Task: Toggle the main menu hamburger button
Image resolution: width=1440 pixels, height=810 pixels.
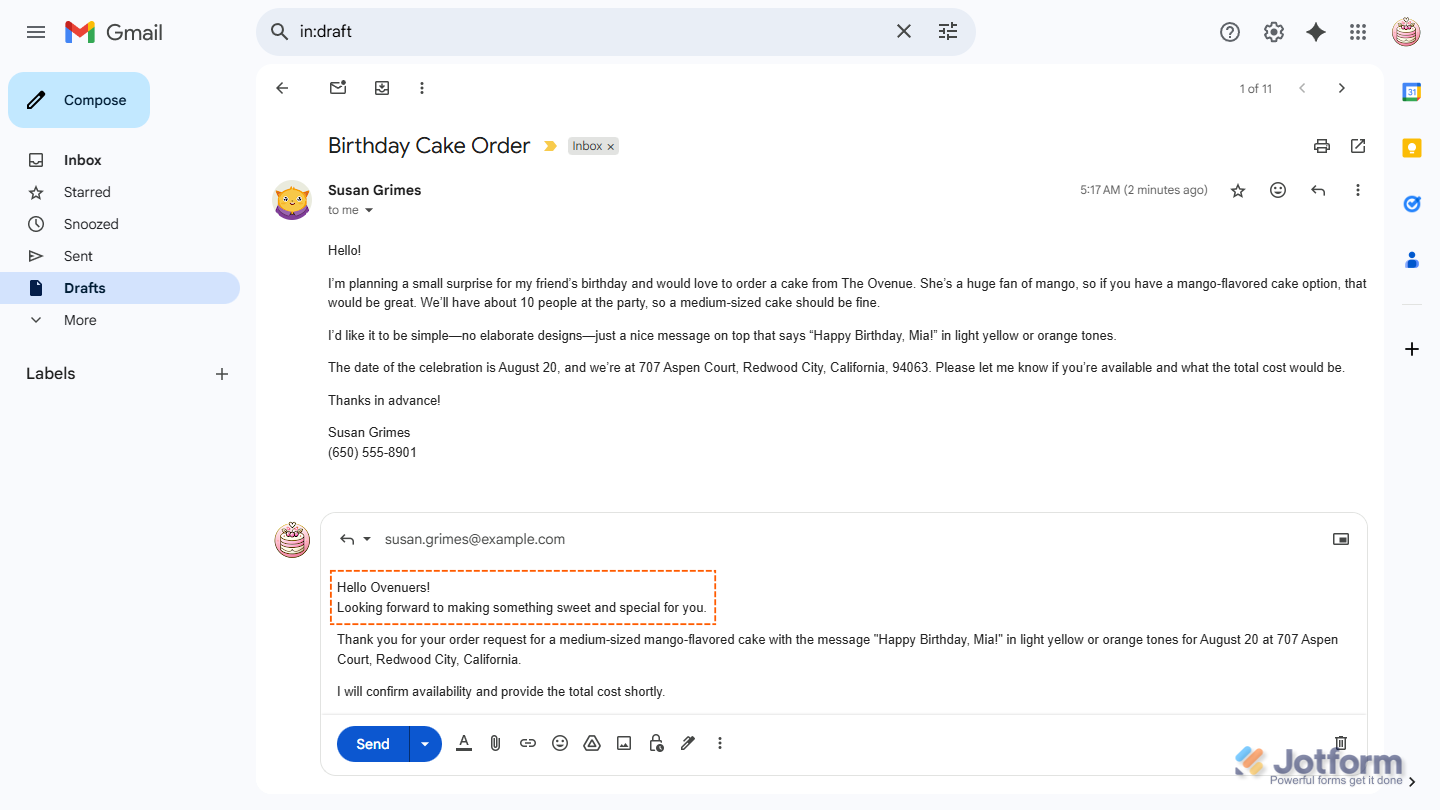Action: pos(36,32)
